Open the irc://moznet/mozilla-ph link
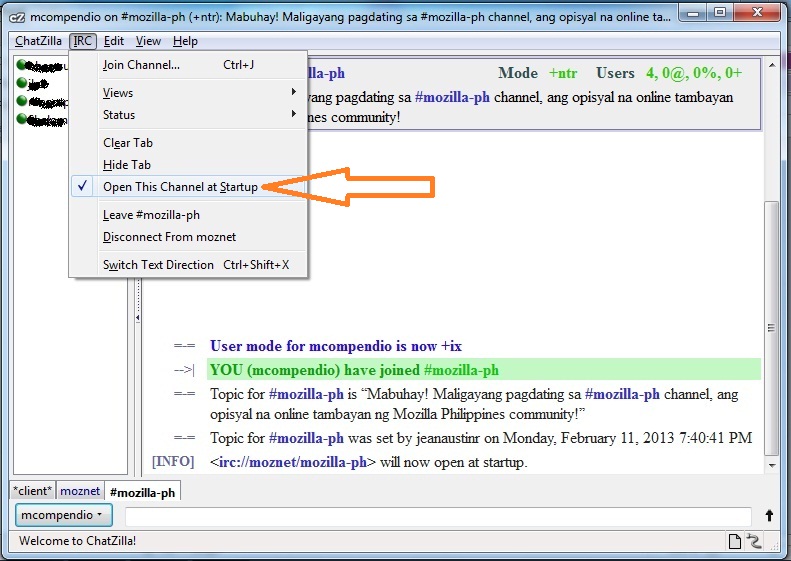The height and width of the screenshot is (561, 791). (x=293, y=463)
